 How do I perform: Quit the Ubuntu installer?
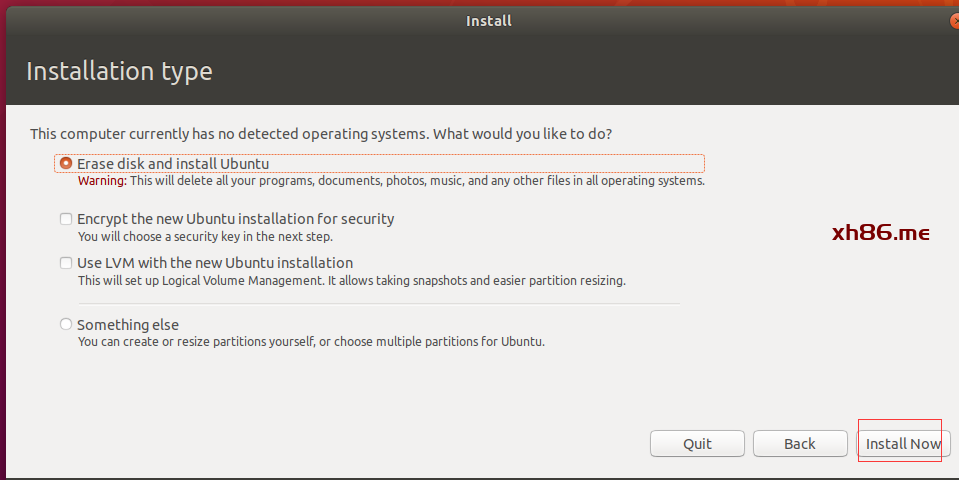pyautogui.click(x=697, y=443)
